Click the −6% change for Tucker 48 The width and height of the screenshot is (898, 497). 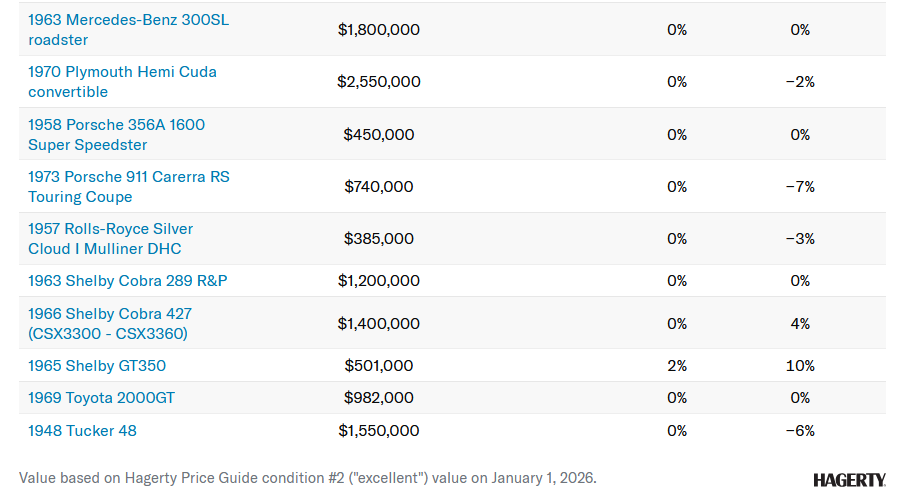point(800,431)
